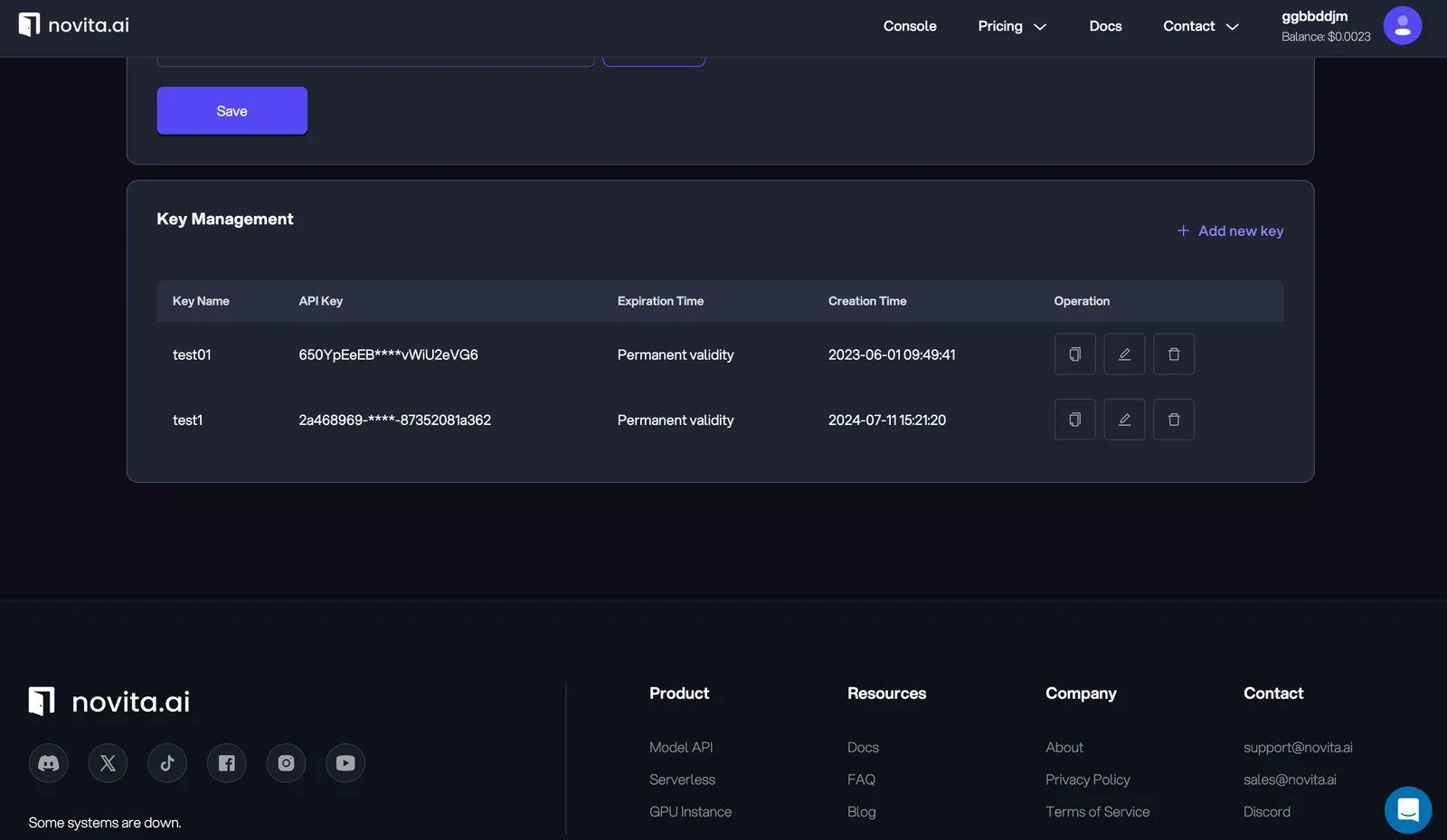Viewport: 1447px width, 840px height.
Task: Copy the test01 API key
Action: [x=1074, y=354]
